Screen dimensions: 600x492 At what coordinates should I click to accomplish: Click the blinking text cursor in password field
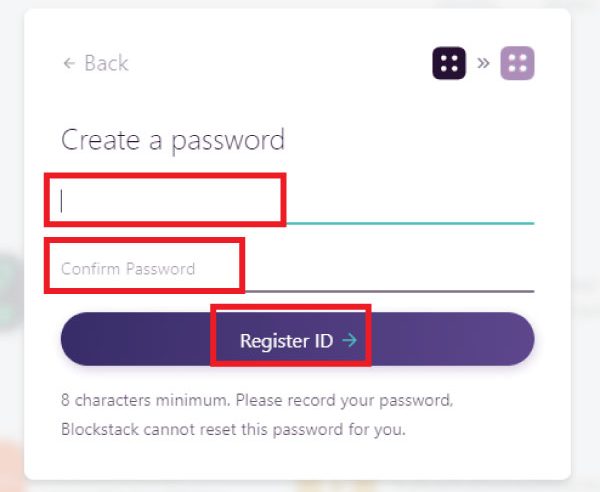click(62, 201)
